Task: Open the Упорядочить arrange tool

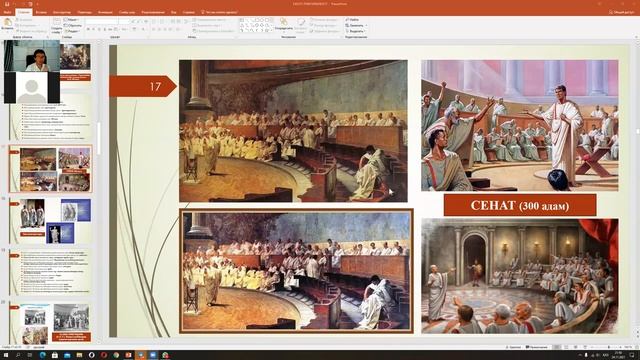Action: 283,24
